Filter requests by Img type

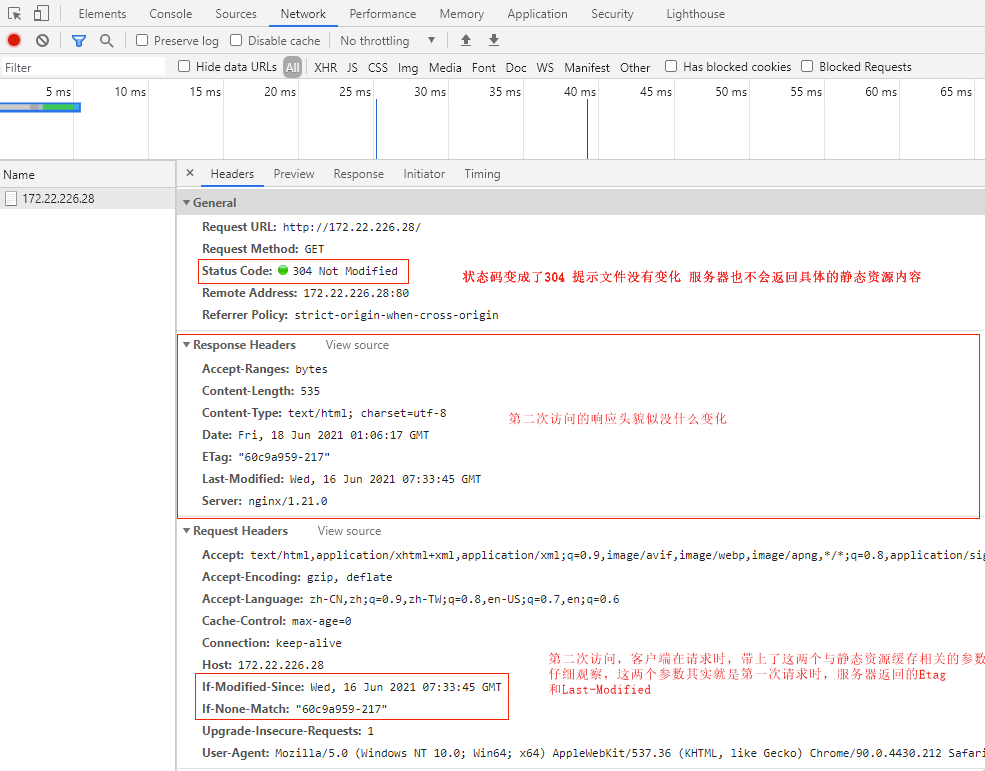[408, 67]
